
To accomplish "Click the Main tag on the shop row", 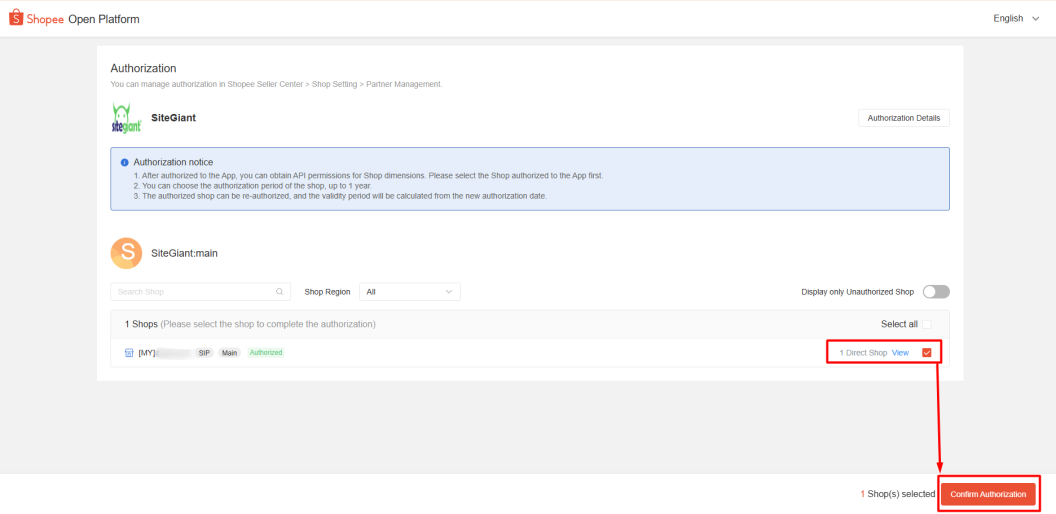I will pyautogui.click(x=230, y=353).
